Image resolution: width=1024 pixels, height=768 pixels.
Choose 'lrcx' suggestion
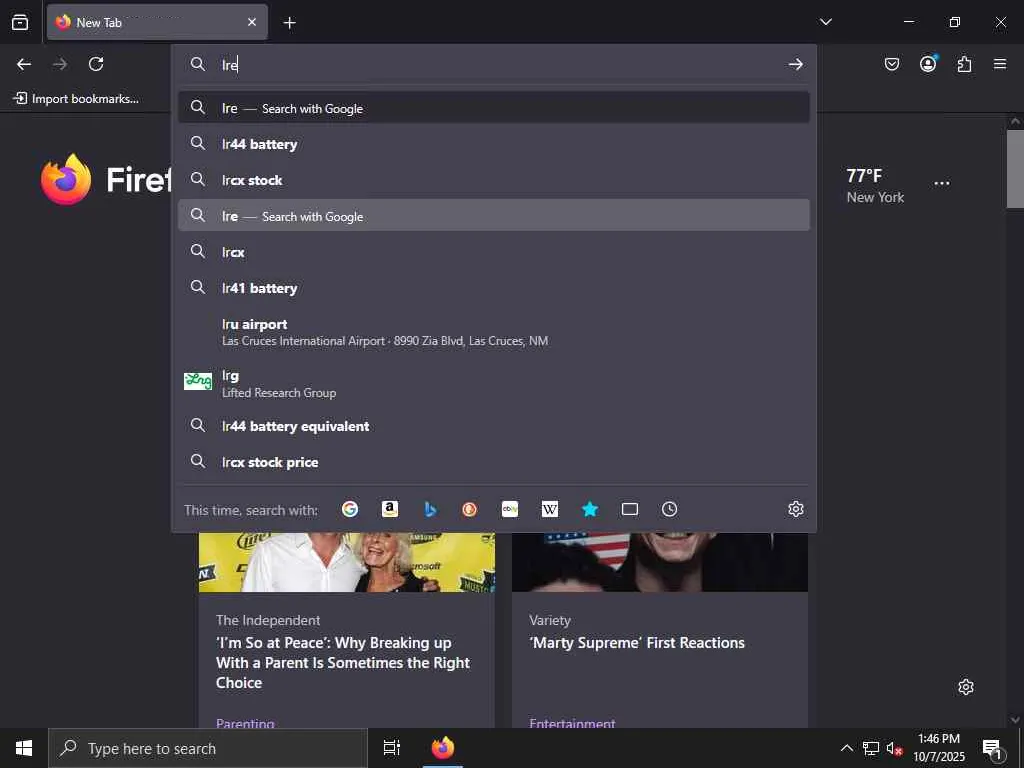[494, 251]
